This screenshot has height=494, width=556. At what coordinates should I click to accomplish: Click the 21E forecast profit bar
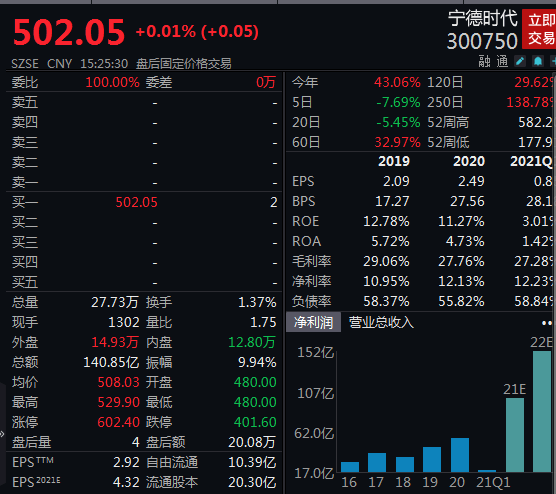(515, 435)
